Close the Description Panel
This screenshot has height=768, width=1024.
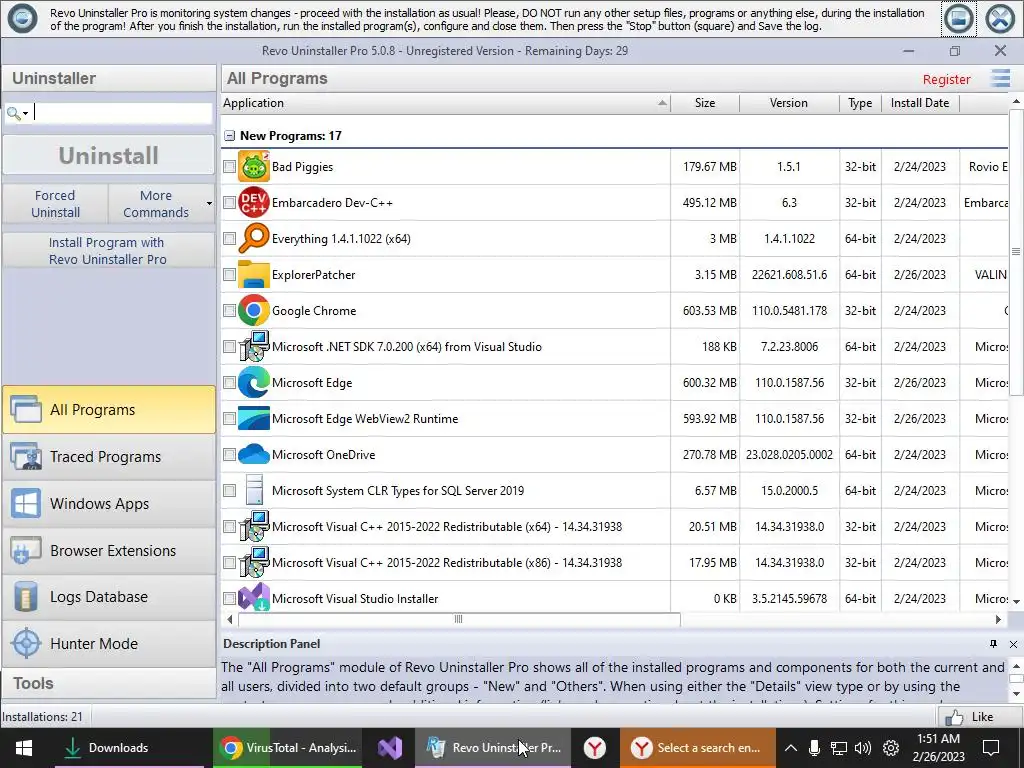[1014, 644]
